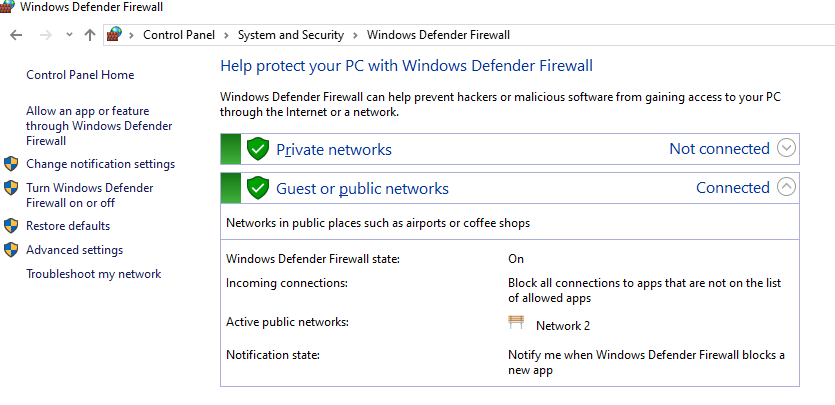The height and width of the screenshot is (405, 835).
Task: Click the Notify me when Firewall blocks text
Action: click(x=646, y=362)
